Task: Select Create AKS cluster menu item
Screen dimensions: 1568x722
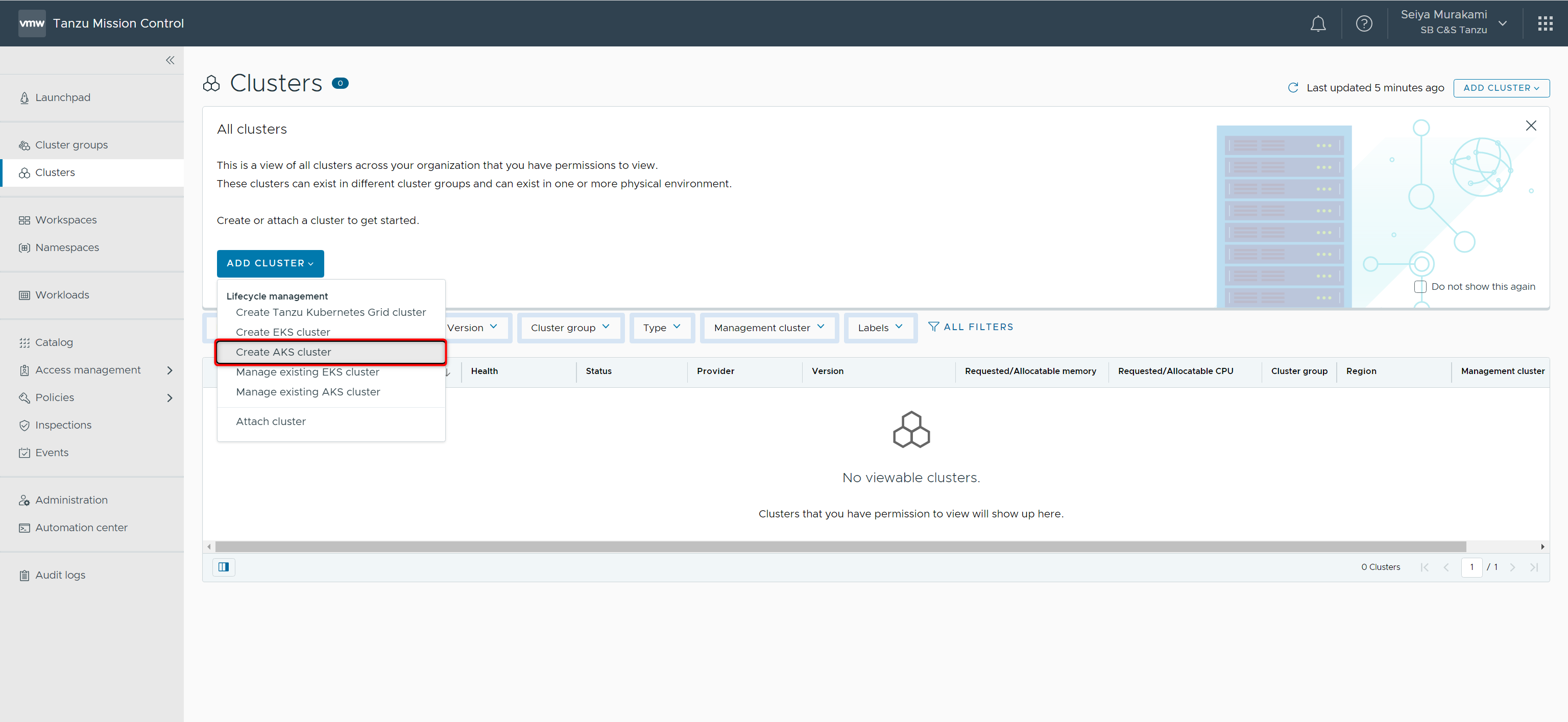Action: (284, 352)
